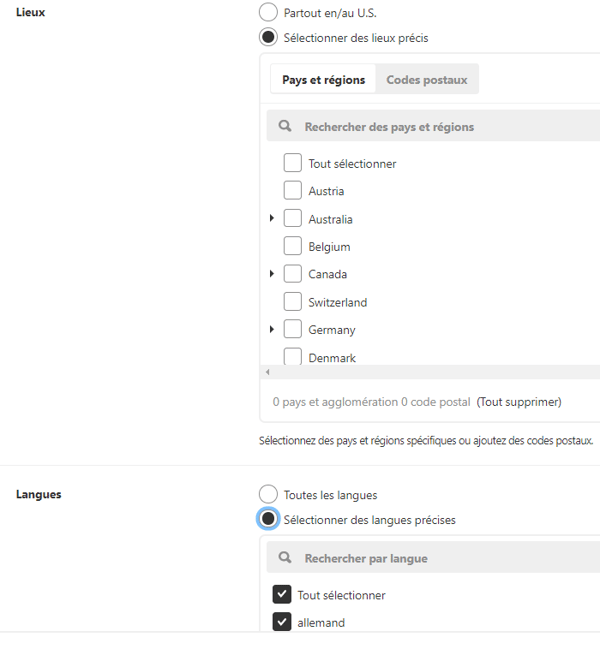Click the horizontal scrollbar left arrow
The height and width of the screenshot is (661, 600).
(267, 373)
